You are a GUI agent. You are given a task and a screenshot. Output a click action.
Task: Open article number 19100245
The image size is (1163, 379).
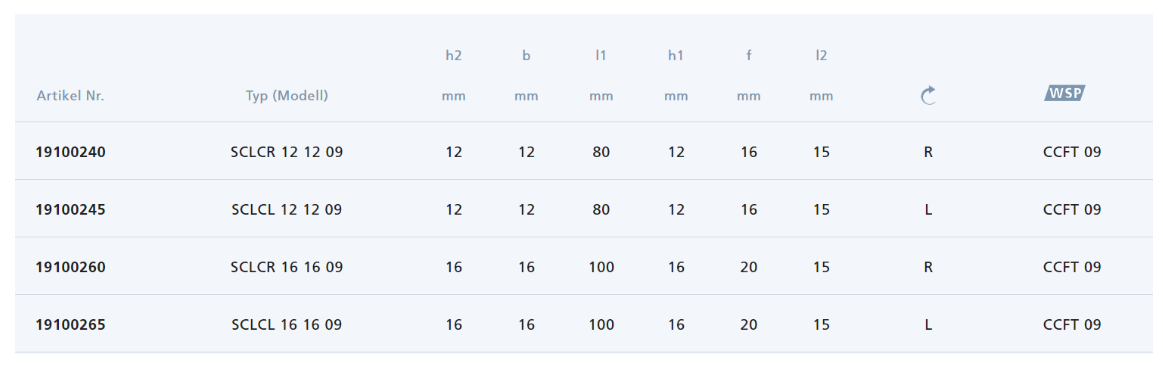(70, 210)
